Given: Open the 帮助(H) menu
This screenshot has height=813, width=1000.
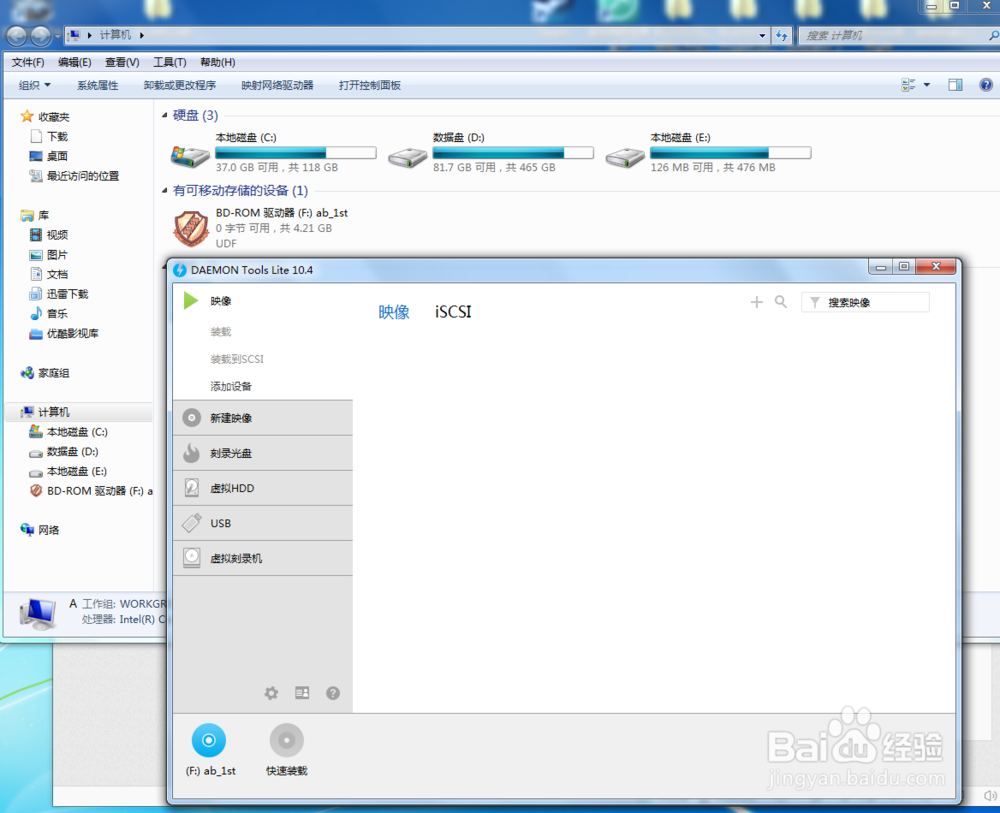Looking at the screenshot, I should point(217,62).
